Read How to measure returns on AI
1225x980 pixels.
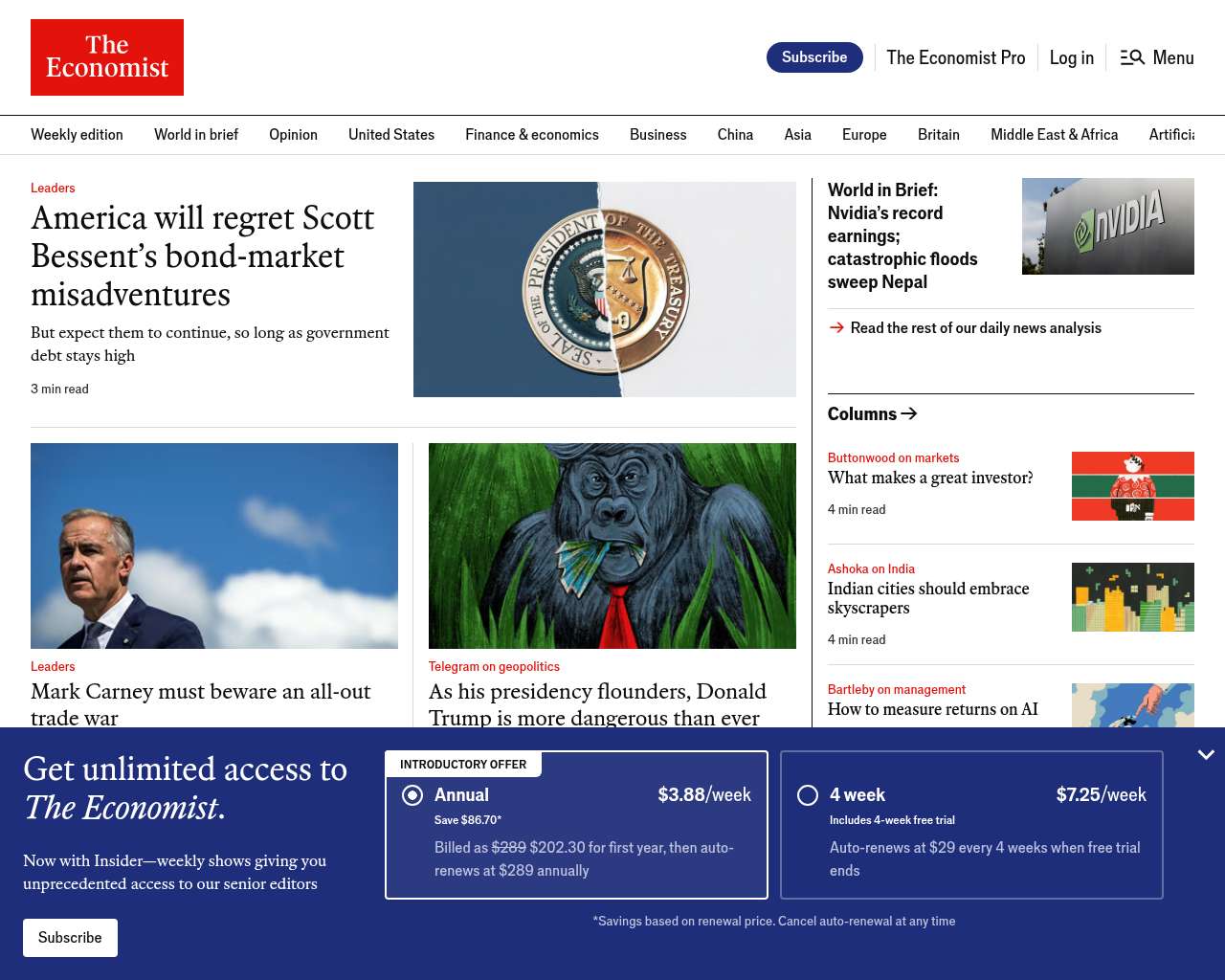click(x=933, y=709)
